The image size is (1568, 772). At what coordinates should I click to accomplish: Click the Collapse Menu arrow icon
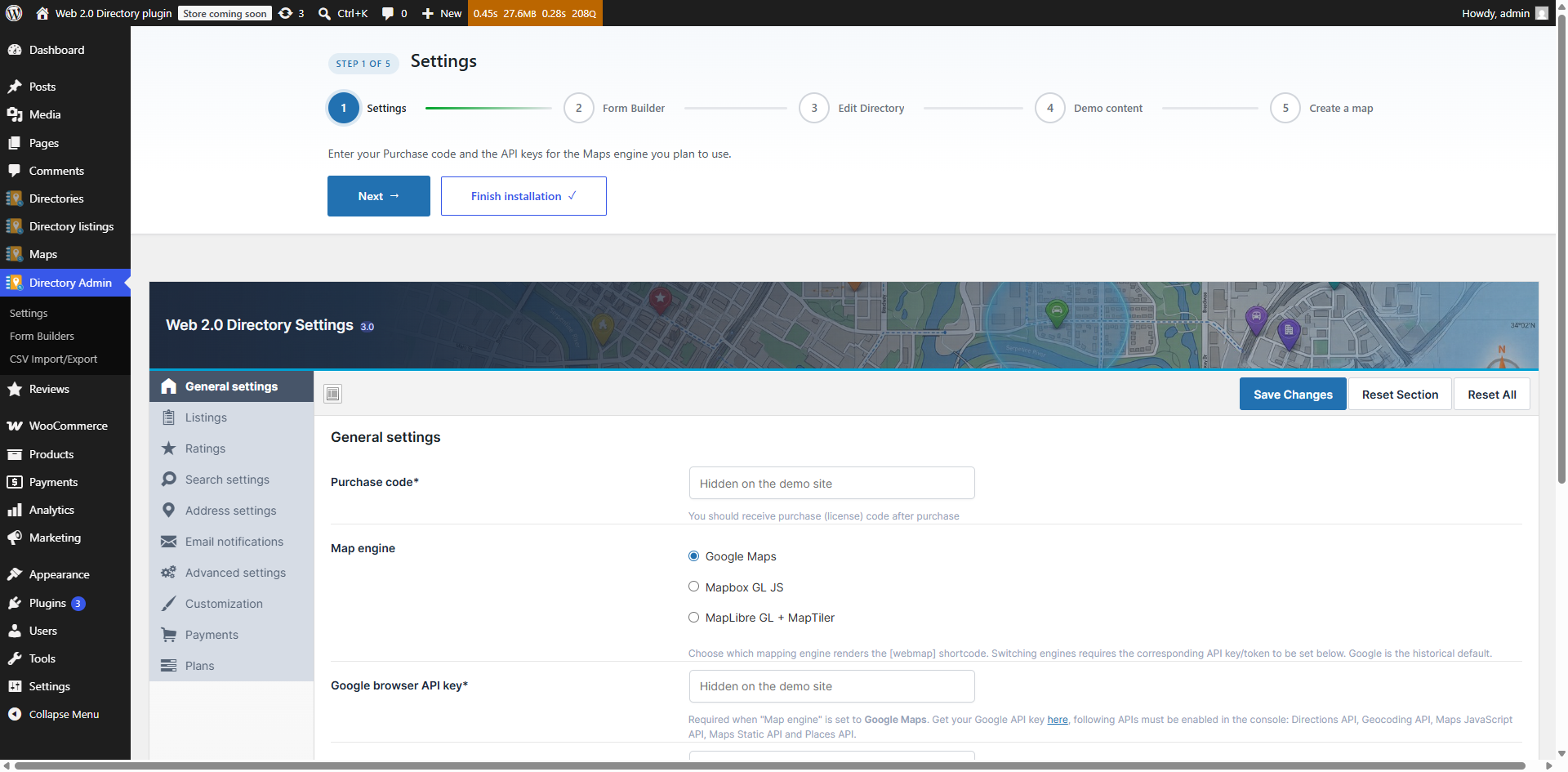point(15,714)
